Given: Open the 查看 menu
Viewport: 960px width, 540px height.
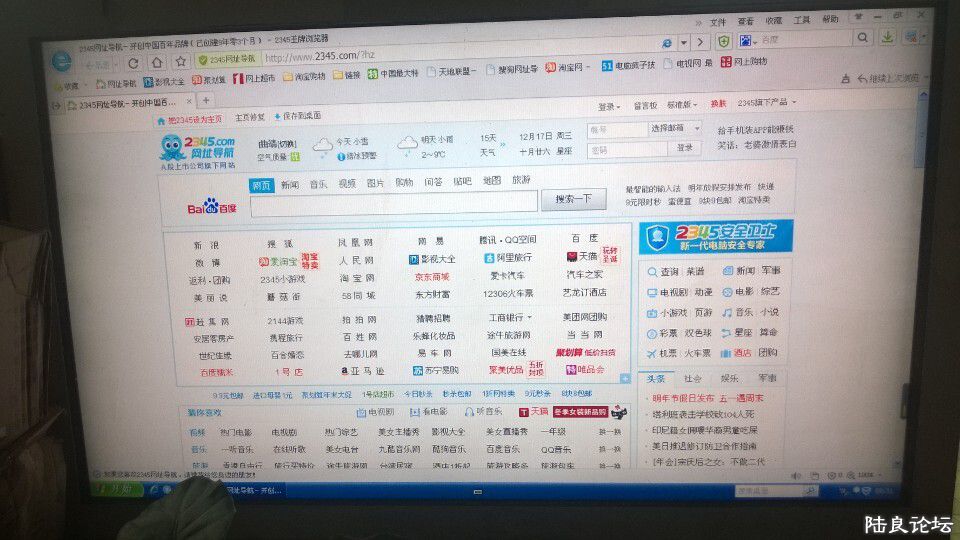Looking at the screenshot, I should click(x=745, y=21).
